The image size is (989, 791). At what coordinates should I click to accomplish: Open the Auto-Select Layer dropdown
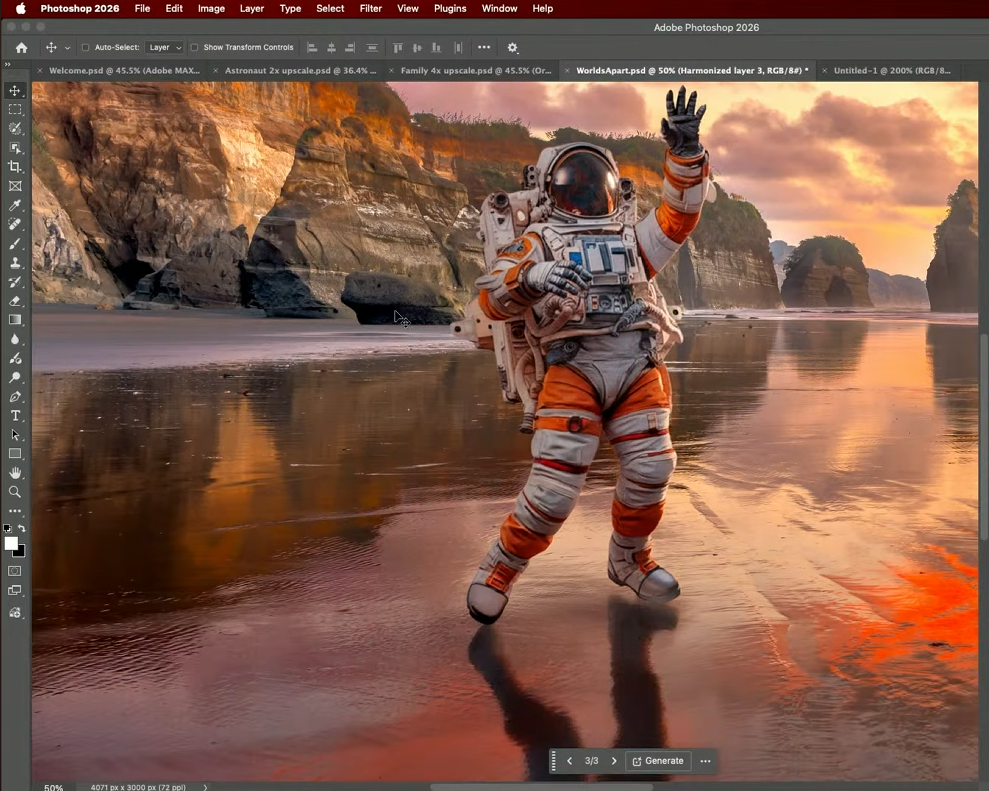pyautogui.click(x=165, y=47)
